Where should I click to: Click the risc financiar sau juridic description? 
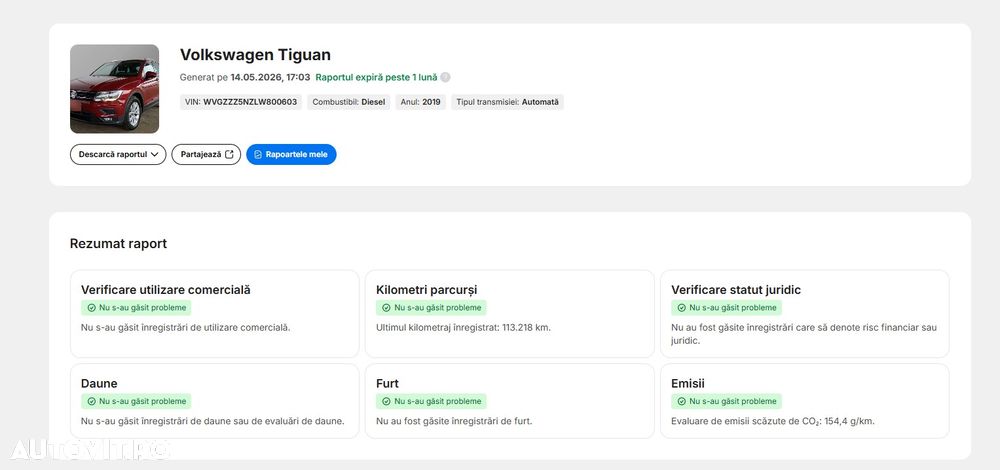804,334
